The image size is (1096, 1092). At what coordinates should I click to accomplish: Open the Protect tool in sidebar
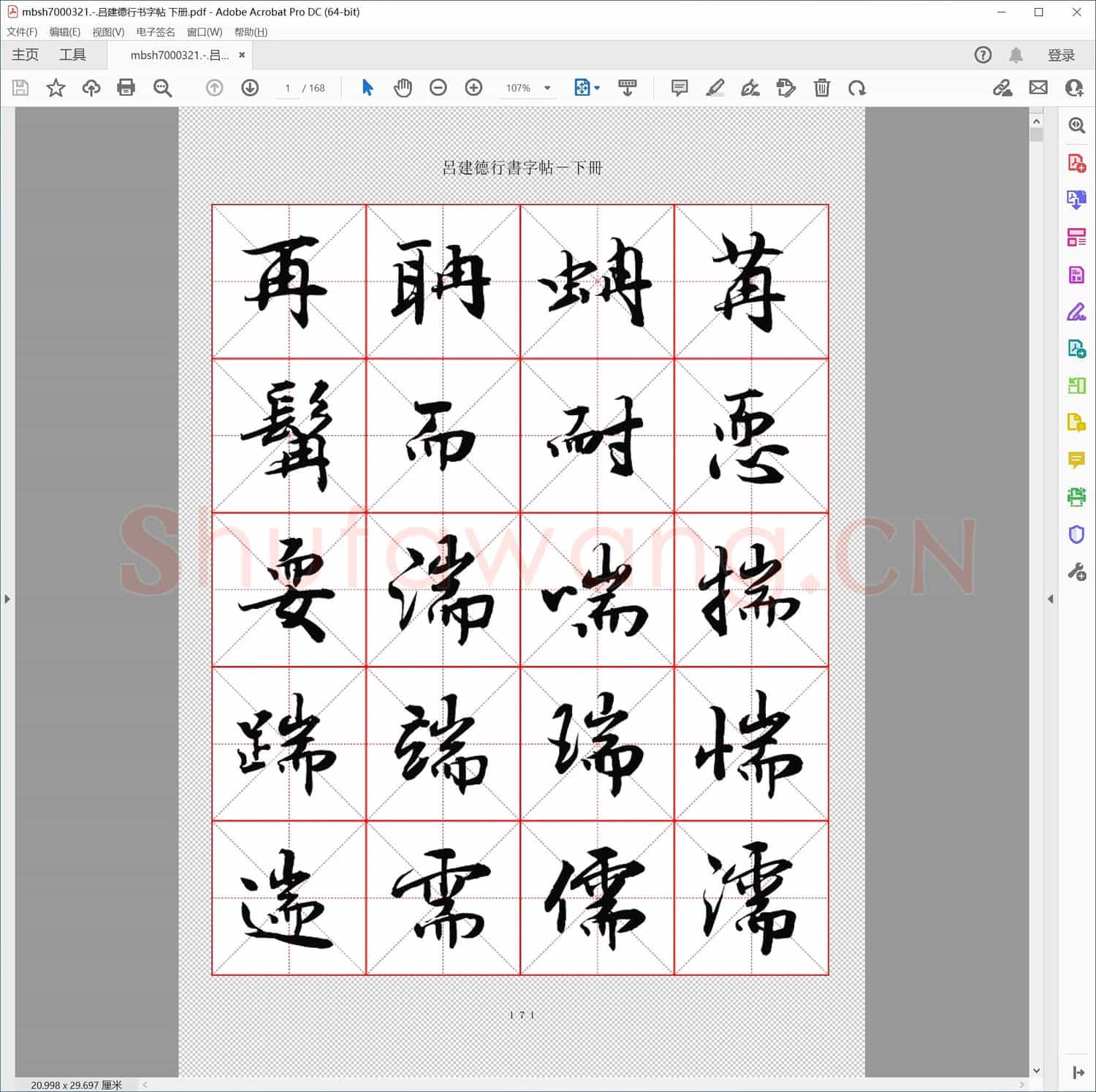point(1076,534)
